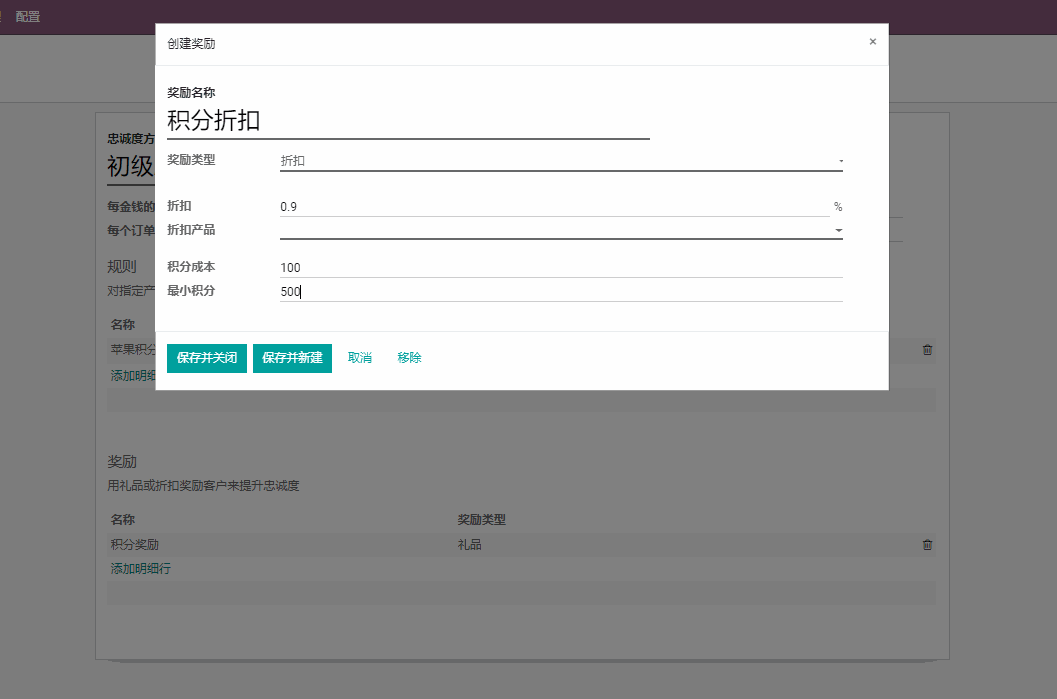Click 添加明细行 under the 奖励 table

140,569
